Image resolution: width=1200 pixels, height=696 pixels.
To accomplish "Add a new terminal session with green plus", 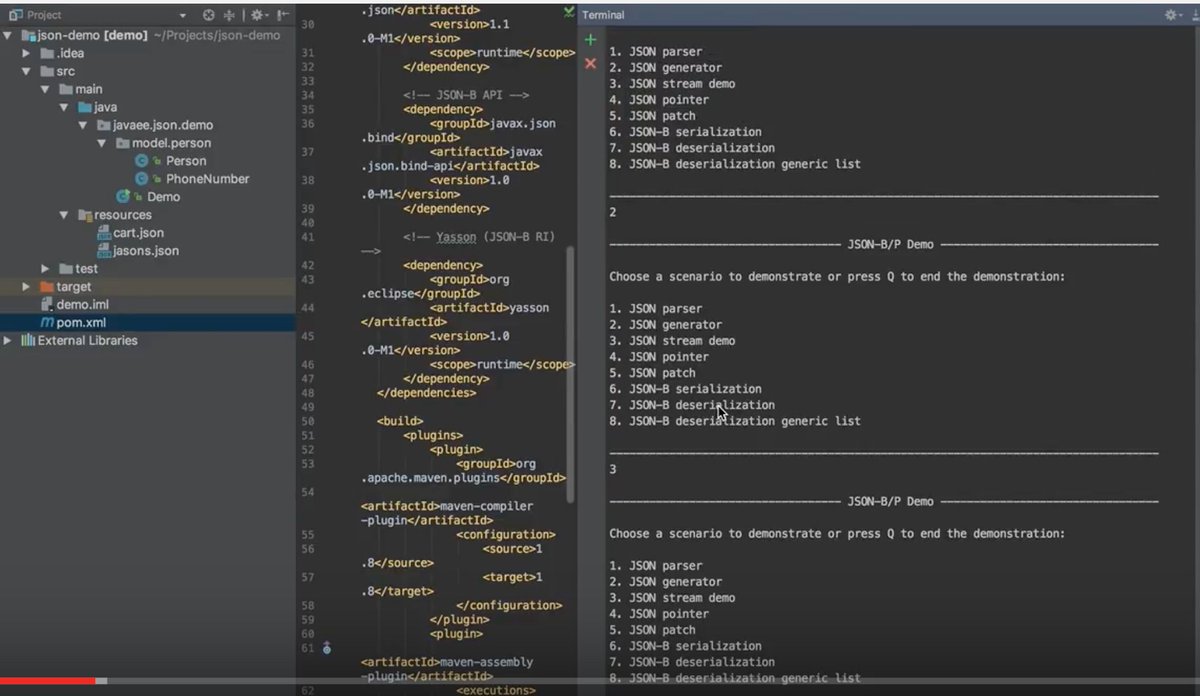I will [x=590, y=40].
